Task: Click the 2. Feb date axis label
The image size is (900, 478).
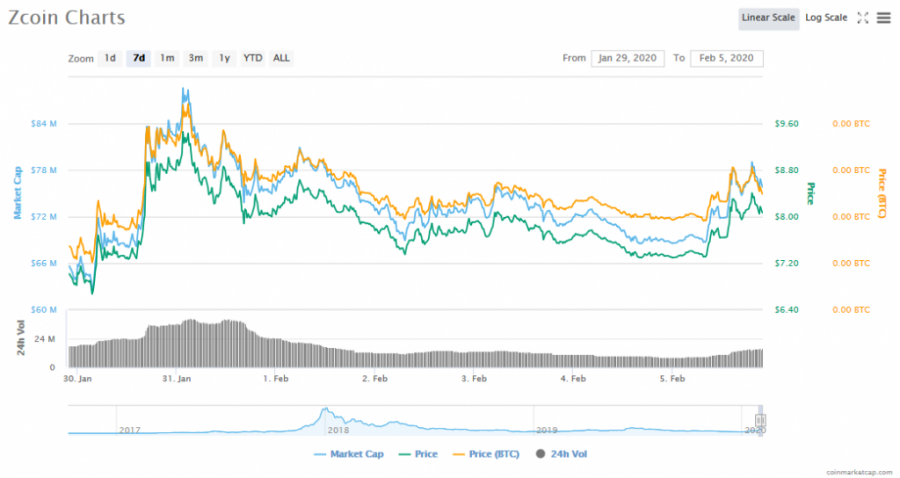Action: [x=375, y=379]
